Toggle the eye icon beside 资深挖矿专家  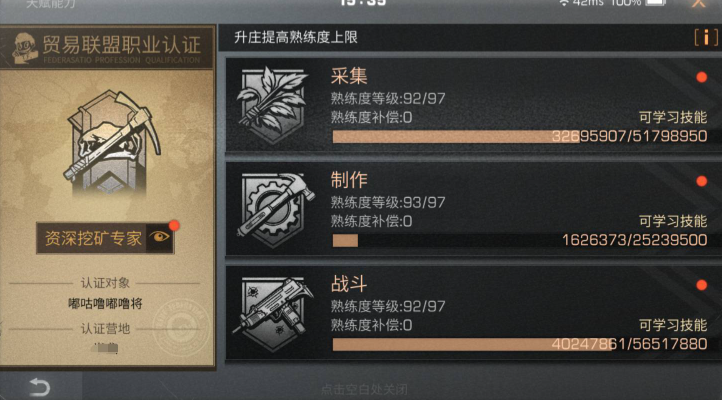(x=160, y=238)
